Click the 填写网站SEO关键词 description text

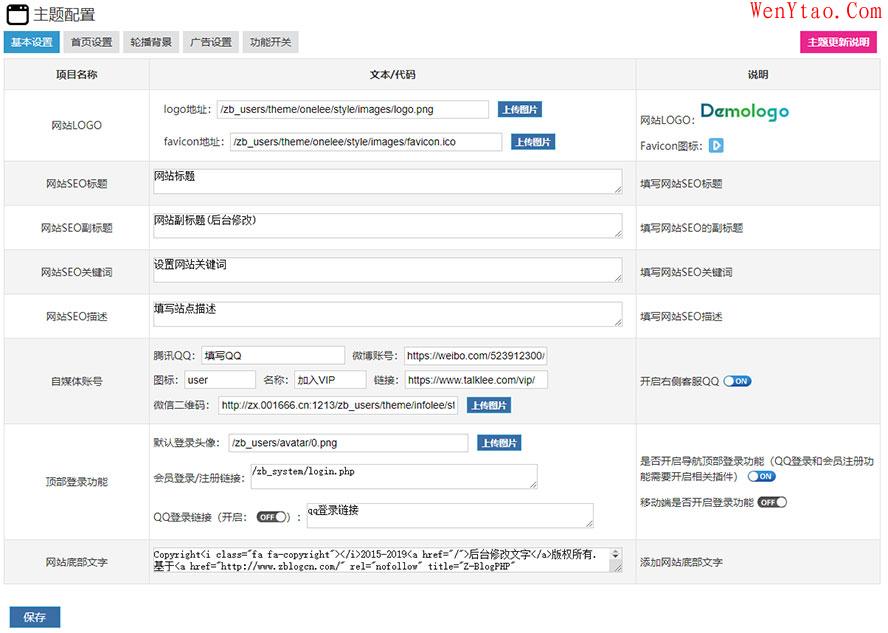click(686, 272)
